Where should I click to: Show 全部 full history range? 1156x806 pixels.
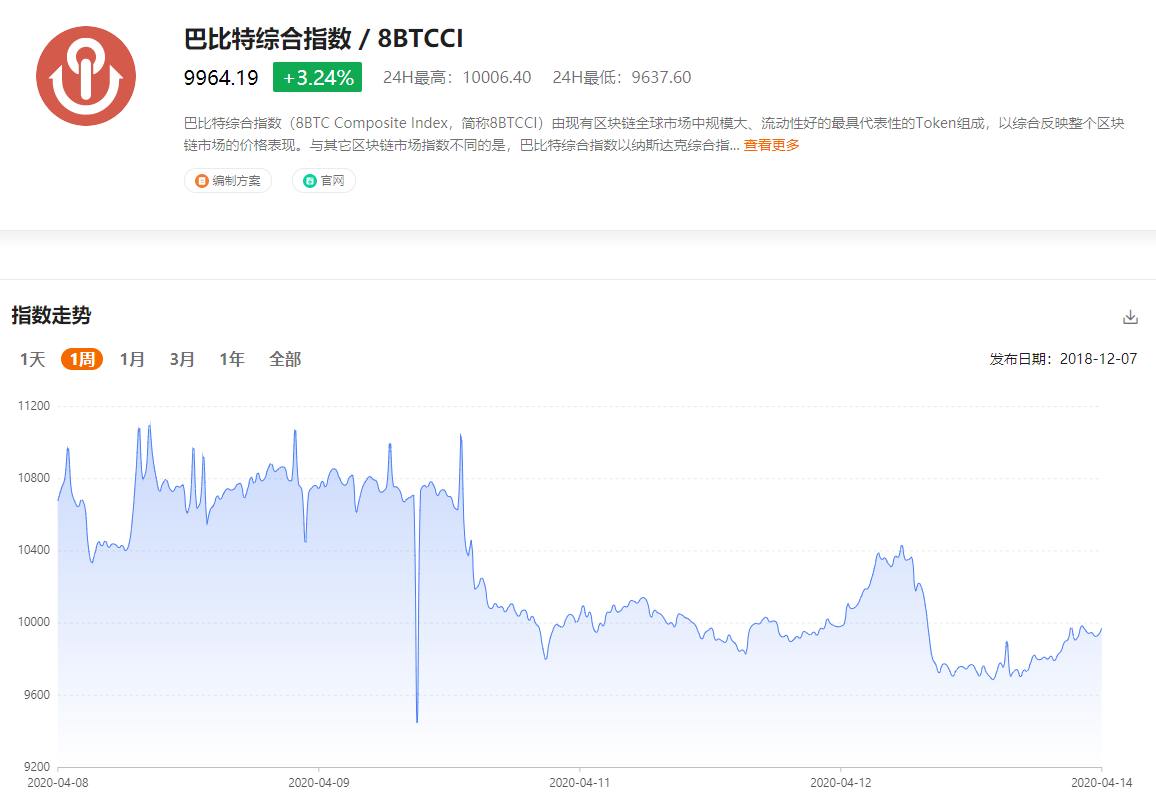[x=285, y=359]
